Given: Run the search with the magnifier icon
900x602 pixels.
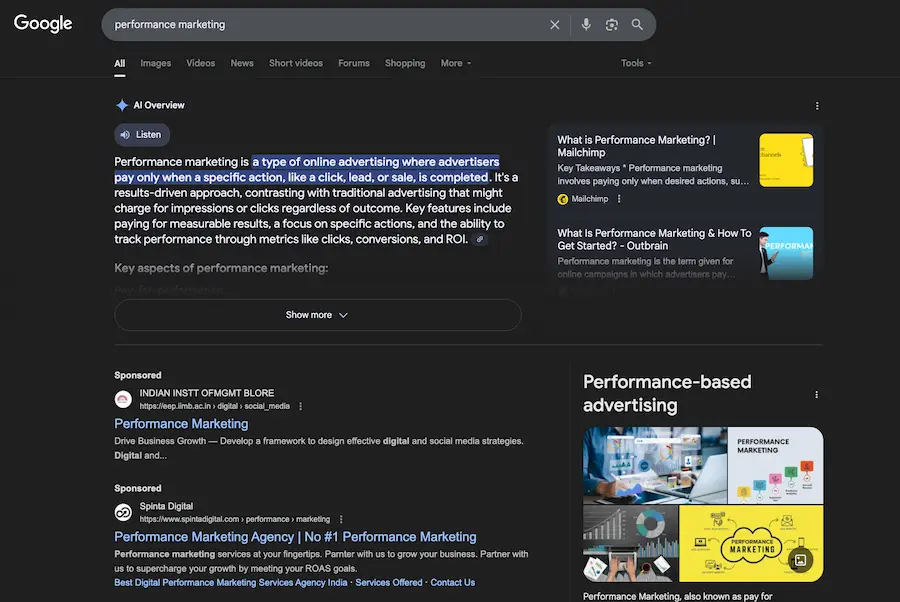Looking at the screenshot, I should click(x=637, y=25).
